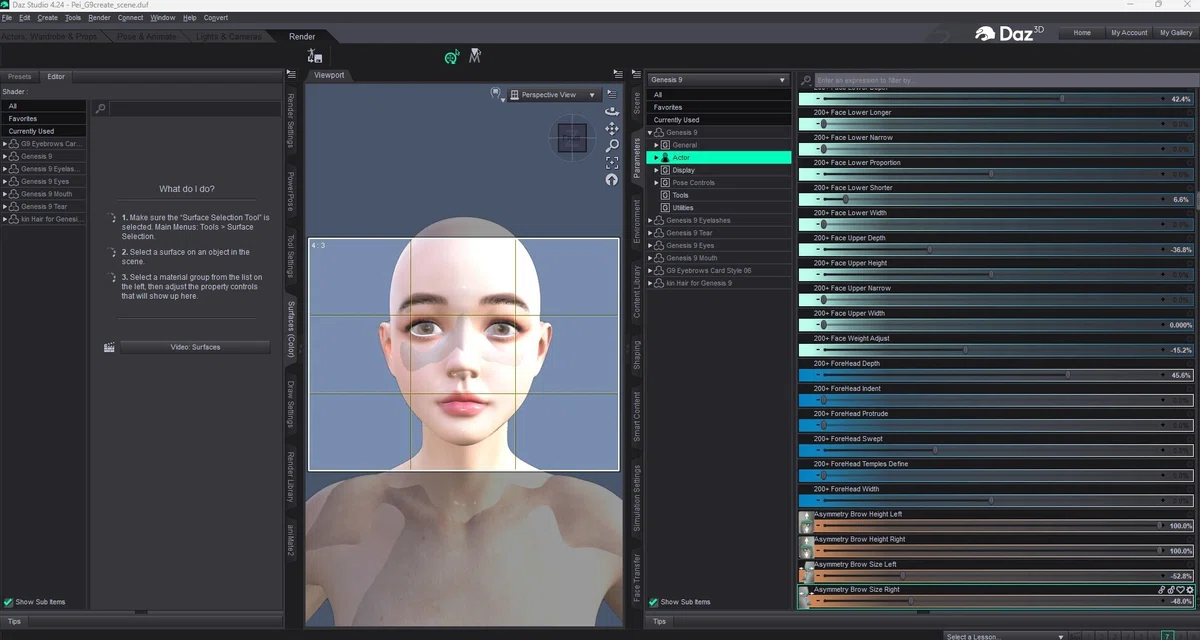Toggle Show Sub Items checkbox in Parameters pane
The height and width of the screenshot is (640, 1200).
coord(654,602)
